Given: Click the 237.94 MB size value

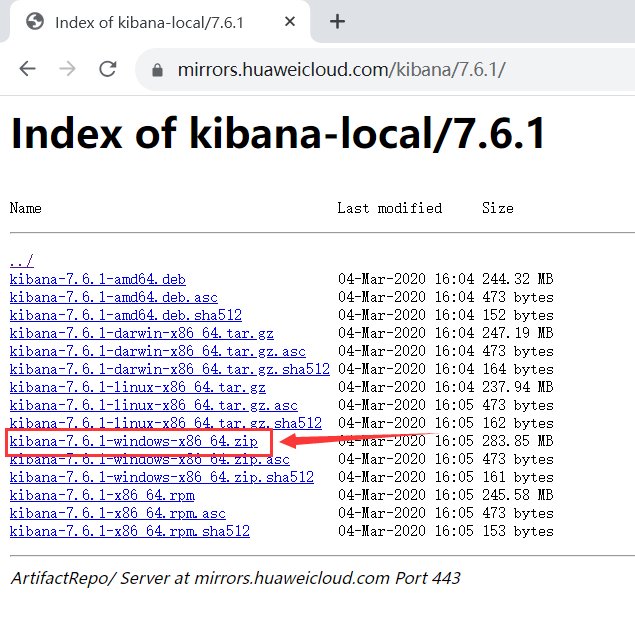Looking at the screenshot, I should [x=518, y=387].
